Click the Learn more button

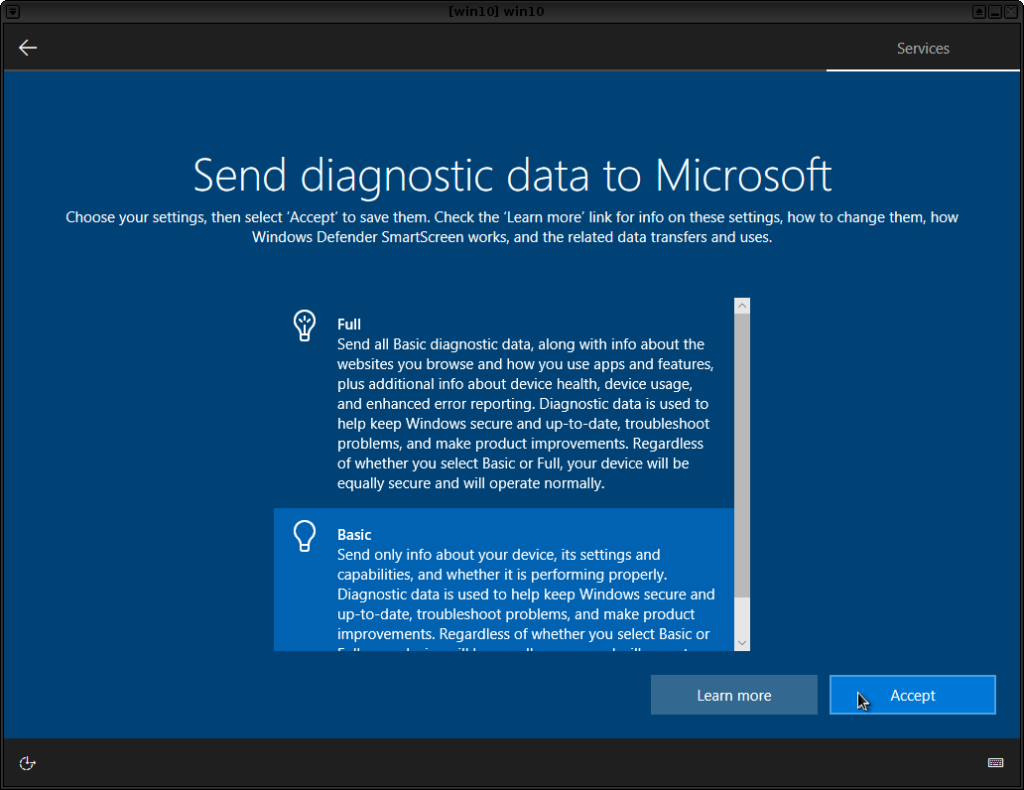tap(733, 695)
